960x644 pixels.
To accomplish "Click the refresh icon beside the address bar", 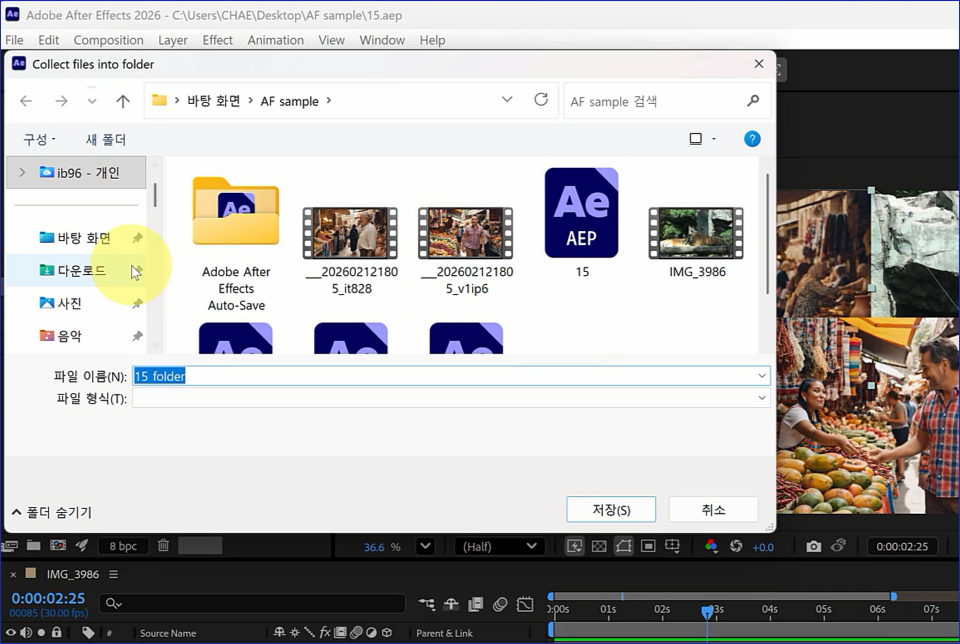I will (541, 100).
